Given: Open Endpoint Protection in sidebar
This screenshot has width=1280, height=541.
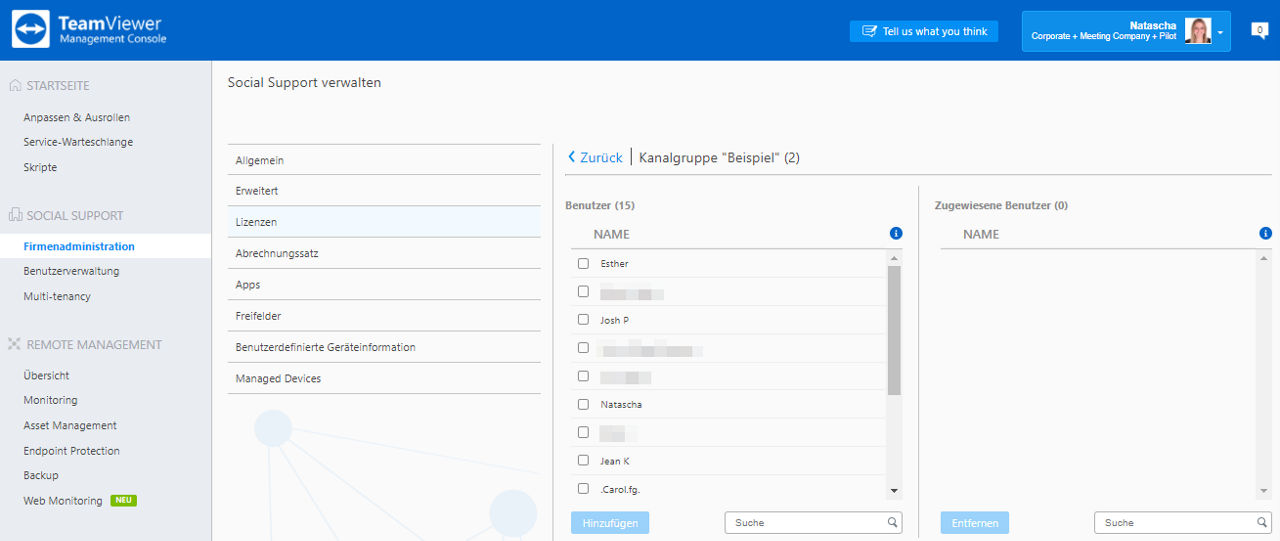Looking at the screenshot, I should click(72, 451).
